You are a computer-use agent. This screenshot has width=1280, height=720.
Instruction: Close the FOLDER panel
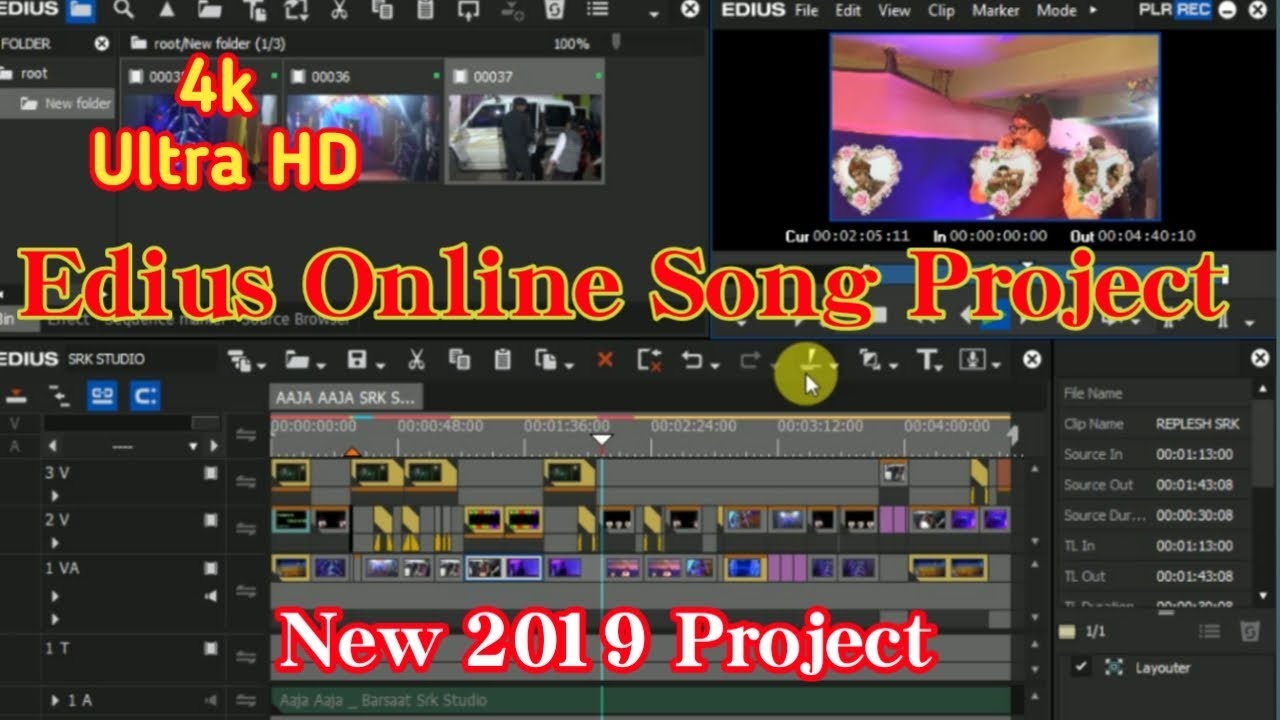[102, 44]
